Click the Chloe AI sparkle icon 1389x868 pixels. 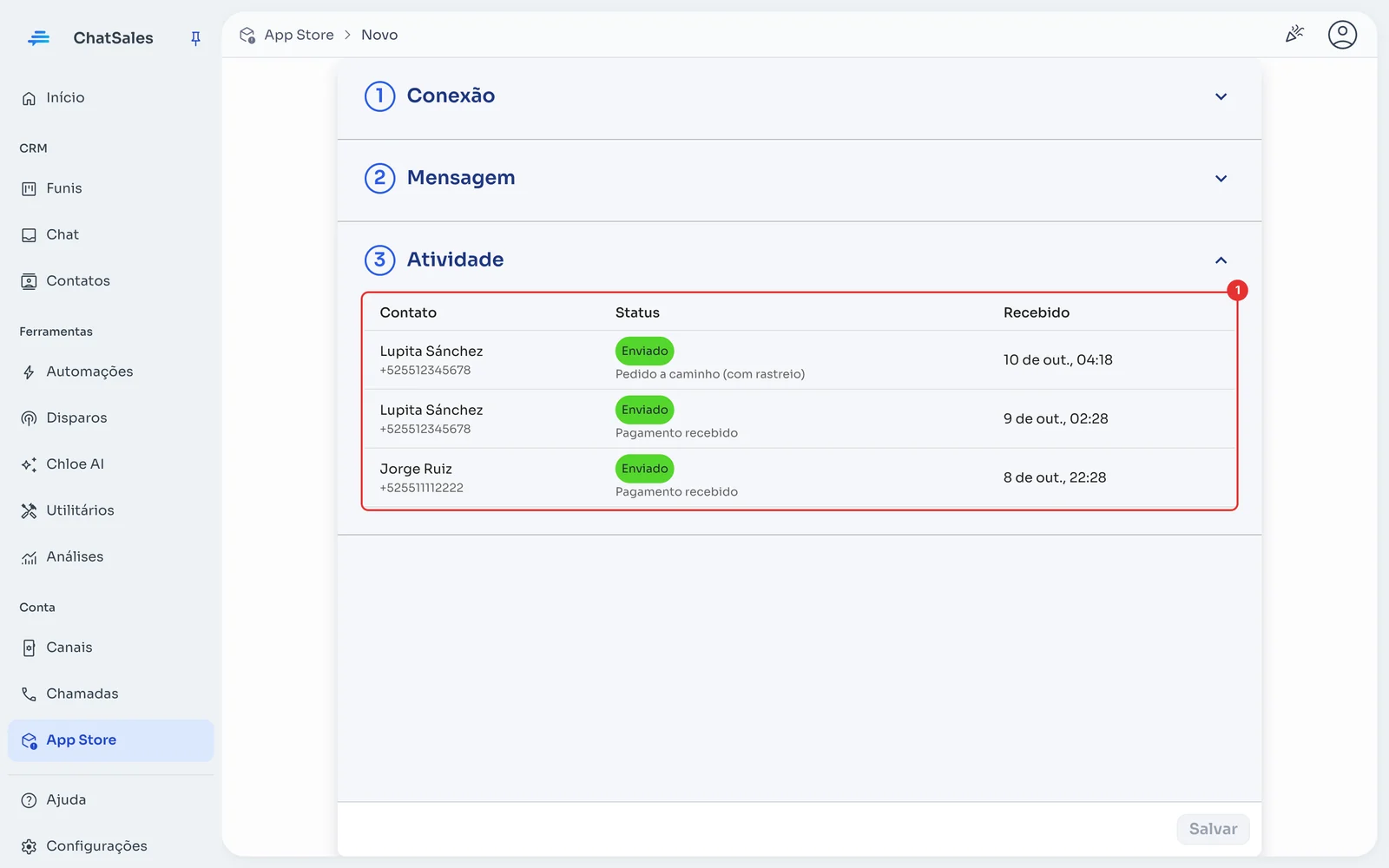tap(29, 464)
